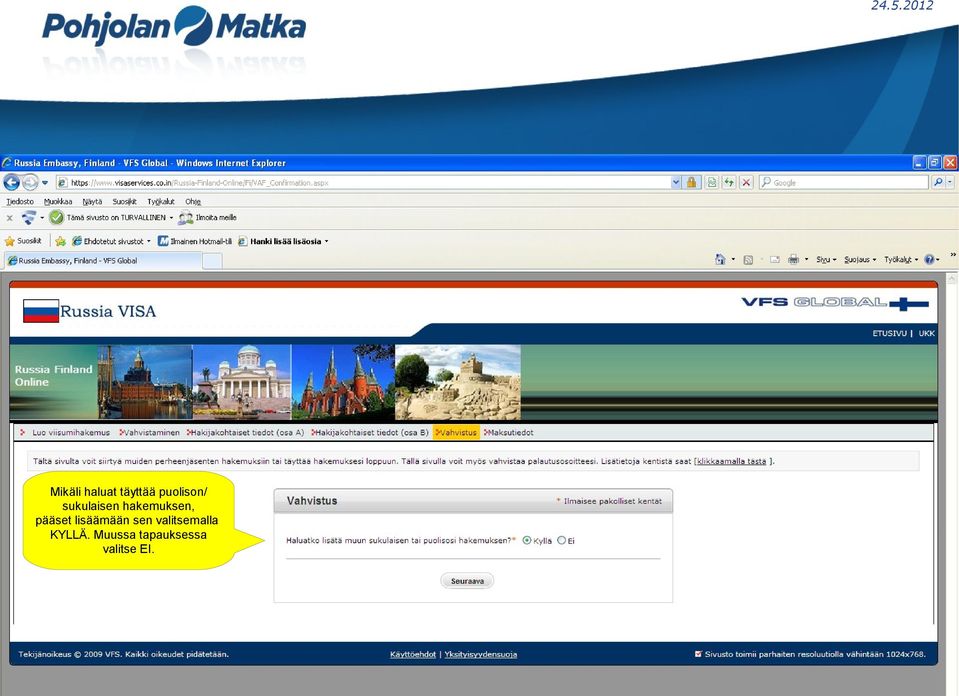Open the Ehdotetut sivustot dropdown

[x=111, y=241]
